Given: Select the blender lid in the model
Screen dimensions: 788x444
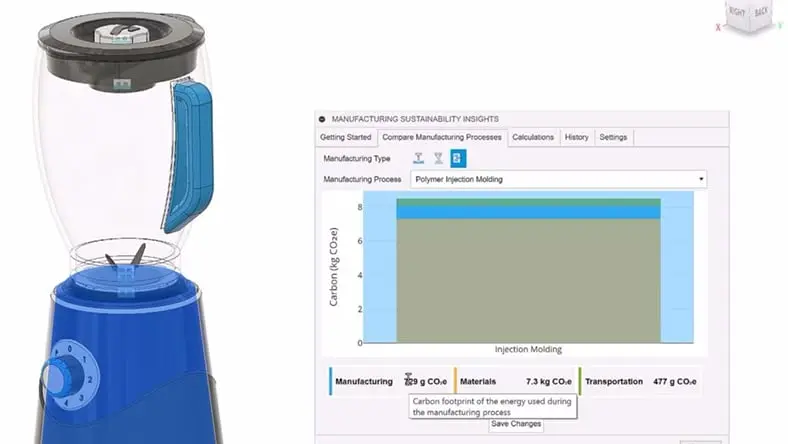Looking at the screenshot, I should [x=121, y=50].
